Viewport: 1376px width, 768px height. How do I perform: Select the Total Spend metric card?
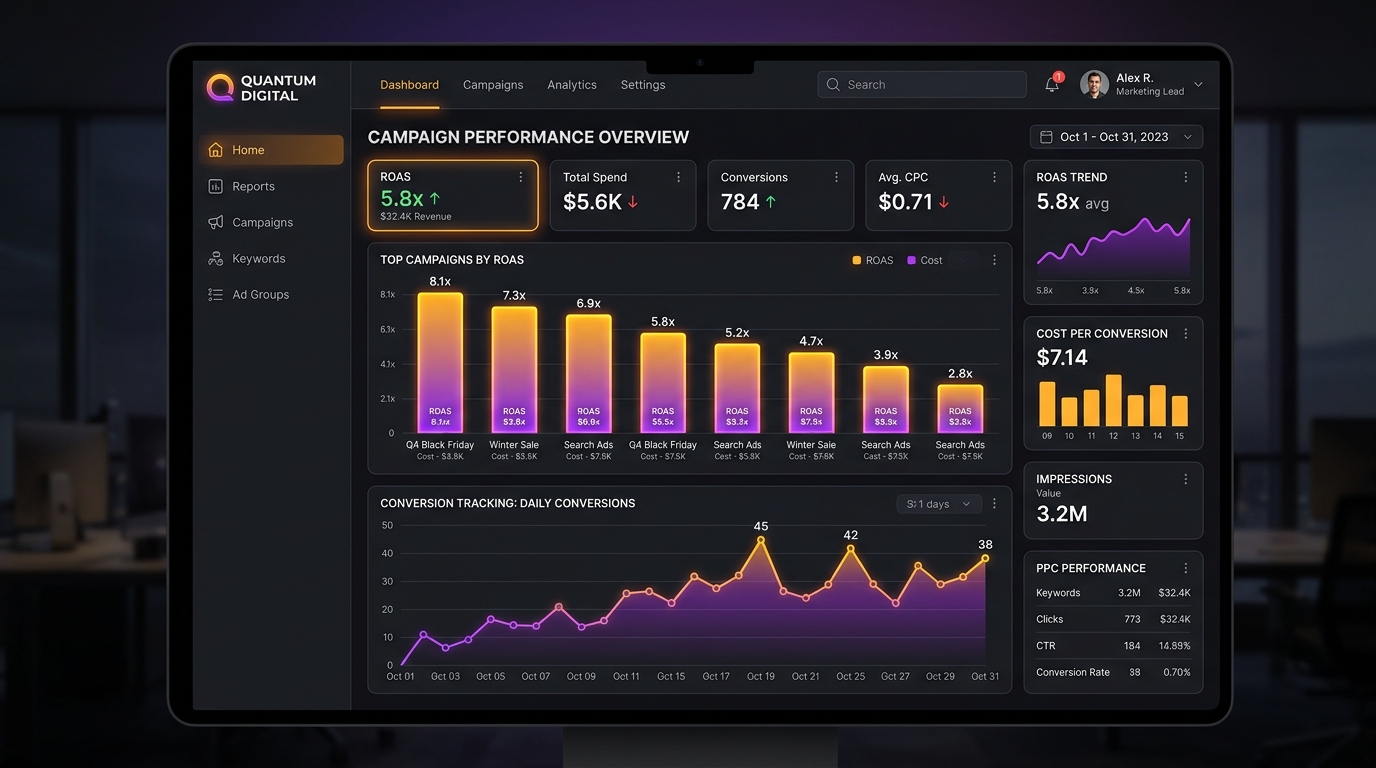click(x=623, y=196)
